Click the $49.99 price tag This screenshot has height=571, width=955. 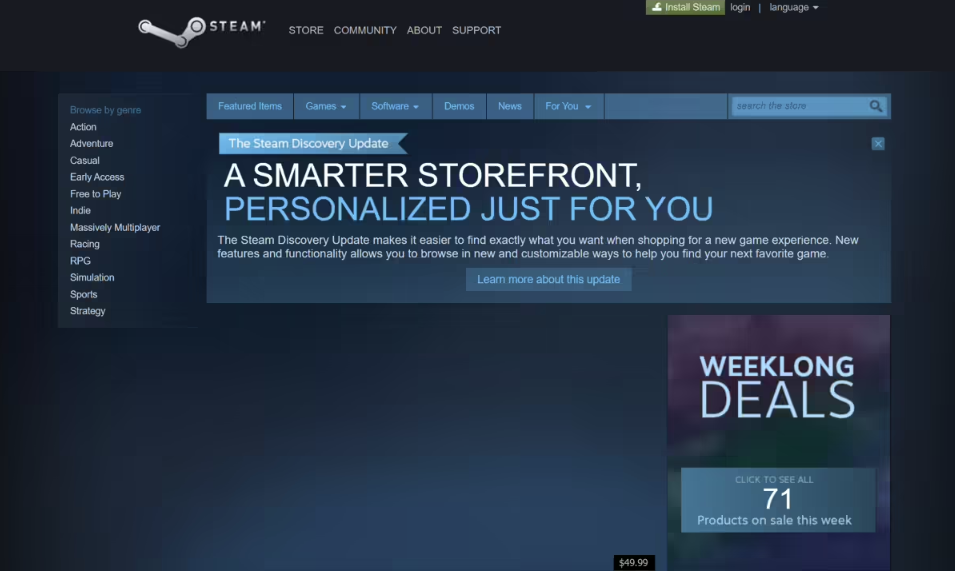click(633, 562)
